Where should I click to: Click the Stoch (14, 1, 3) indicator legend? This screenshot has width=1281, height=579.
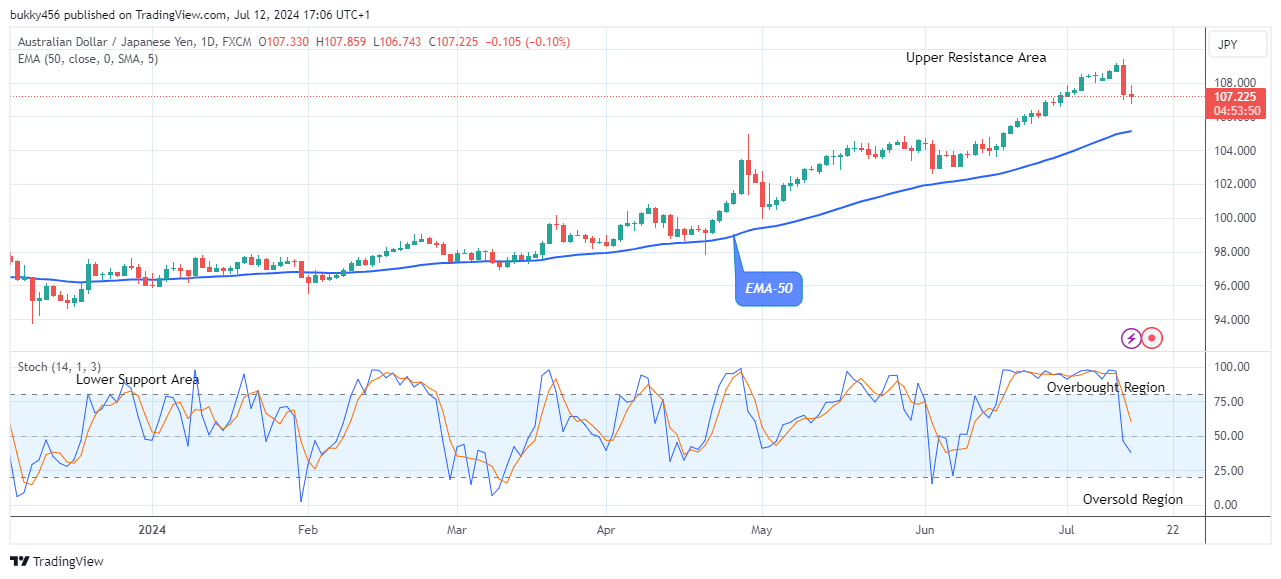pos(59,367)
